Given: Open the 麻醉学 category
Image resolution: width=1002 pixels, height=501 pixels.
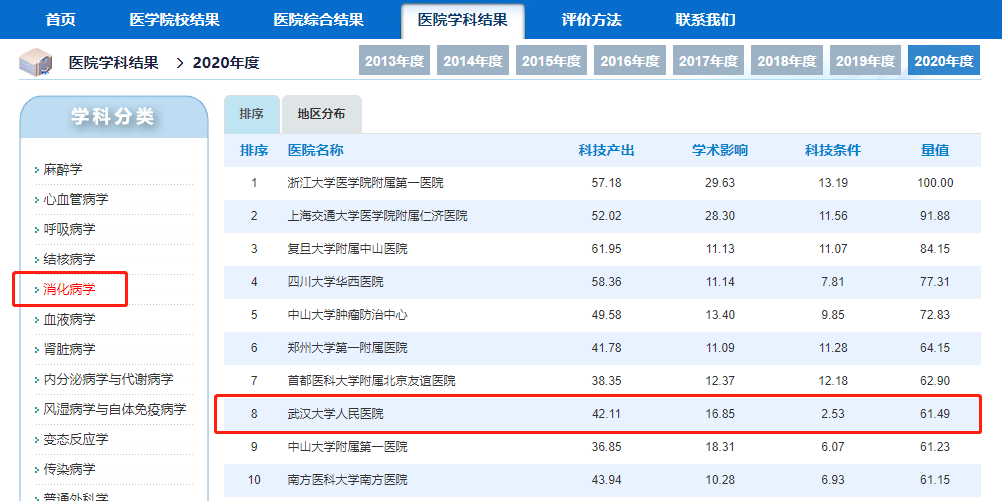Looking at the screenshot, I should [63, 170].
